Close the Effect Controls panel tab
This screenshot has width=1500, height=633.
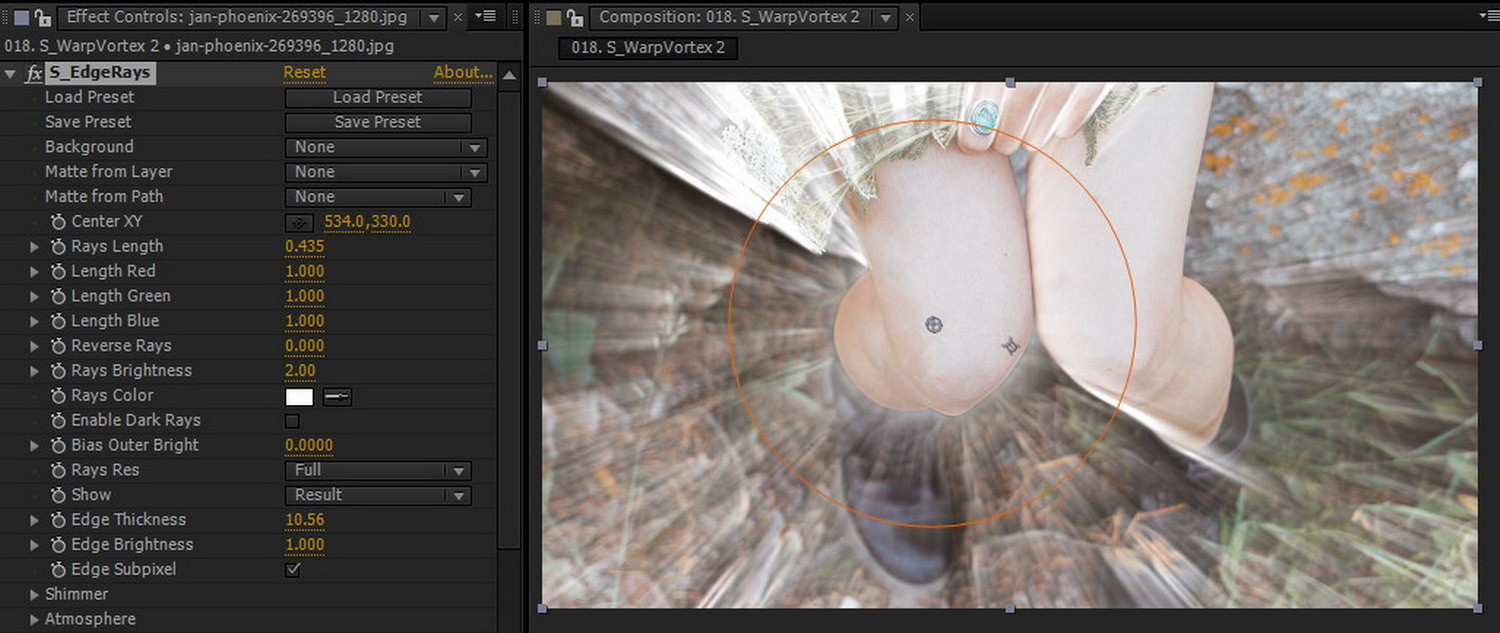[458, 17]
